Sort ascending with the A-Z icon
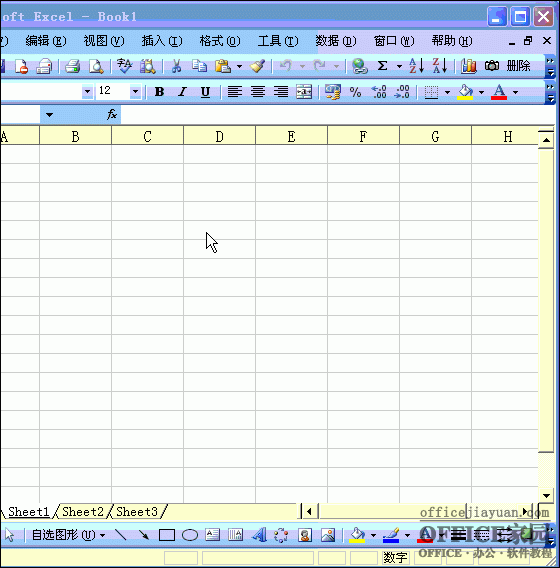 [x=417, y=66]
